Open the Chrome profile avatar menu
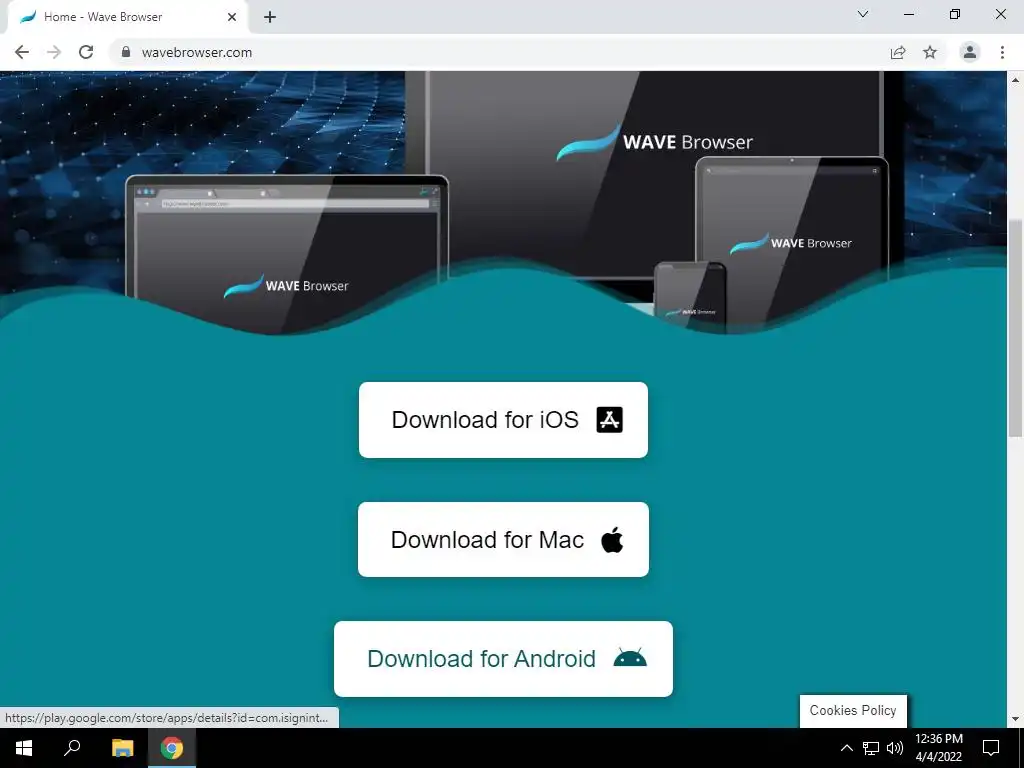 (970, 52)
